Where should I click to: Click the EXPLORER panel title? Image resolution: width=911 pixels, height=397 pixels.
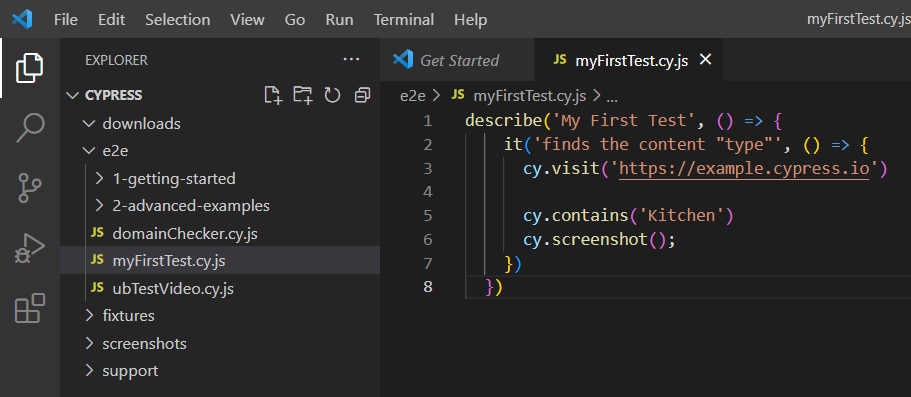[116, 60]
